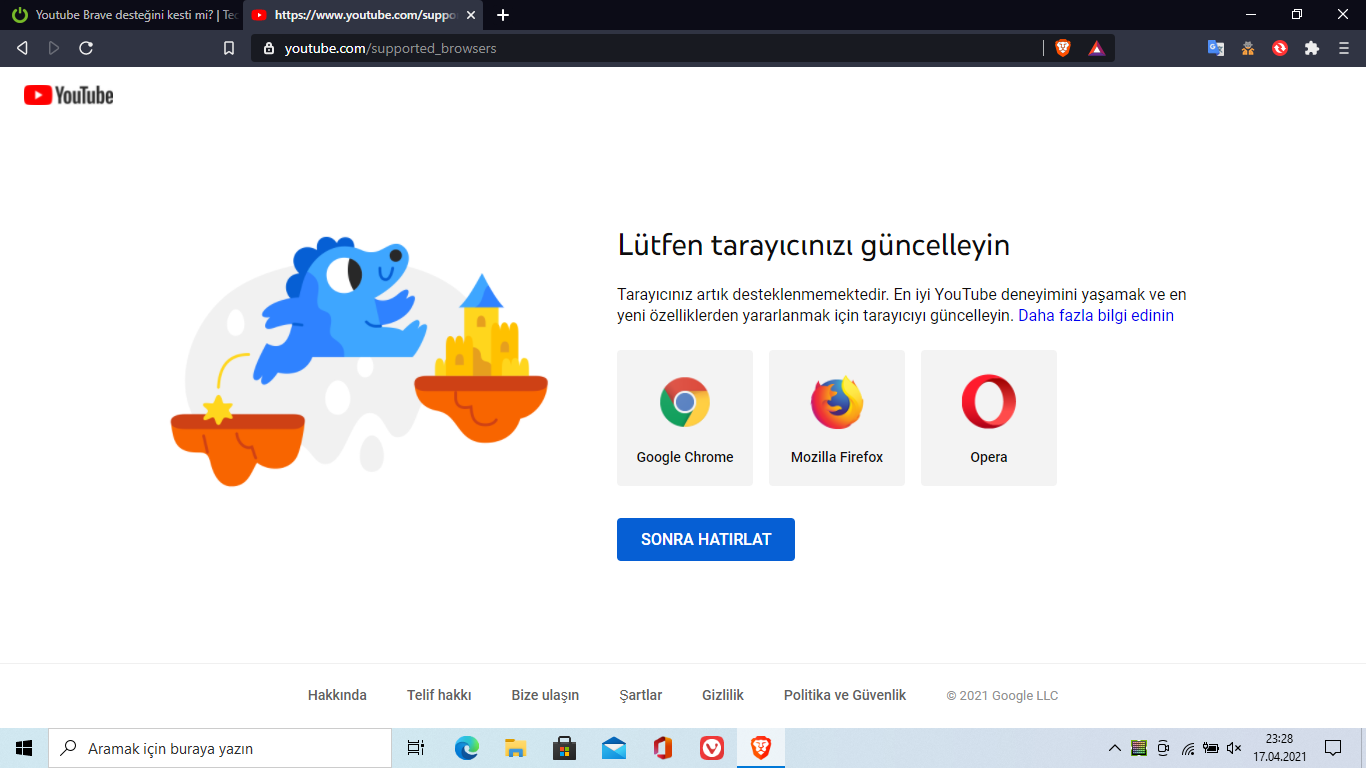Open Task View on the taskbar
This screenshot has width=1366, height=768.
click(x=416, y=748)
